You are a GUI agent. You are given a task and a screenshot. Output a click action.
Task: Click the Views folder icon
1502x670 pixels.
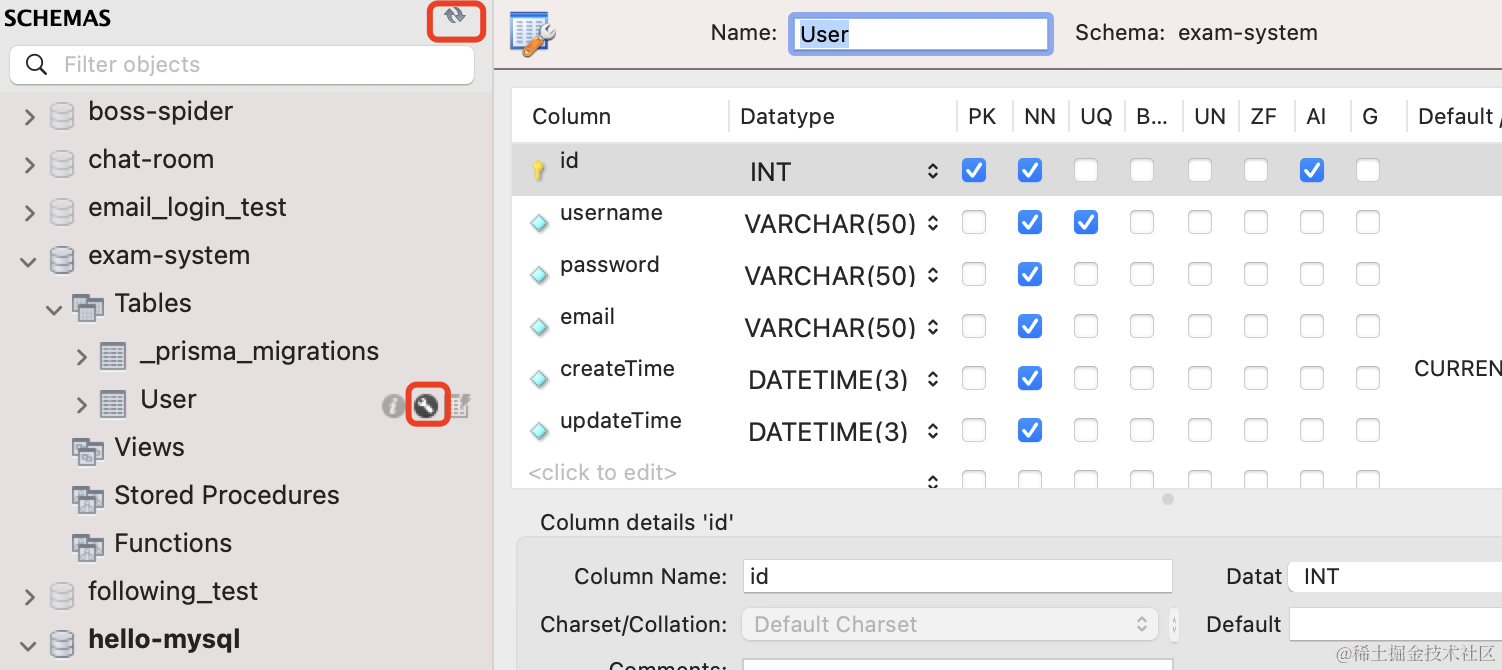88,450
